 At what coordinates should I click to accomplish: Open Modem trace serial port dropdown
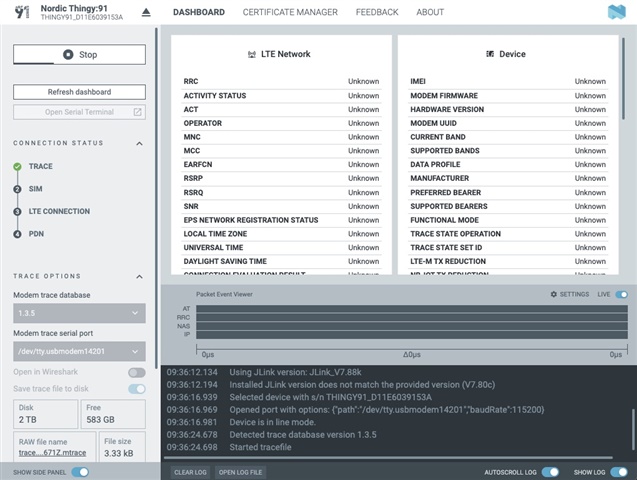click(79, 351)
